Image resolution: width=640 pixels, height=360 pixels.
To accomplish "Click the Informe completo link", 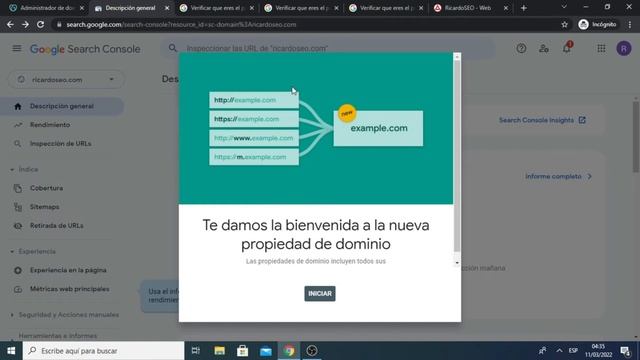I will point(558,176).
